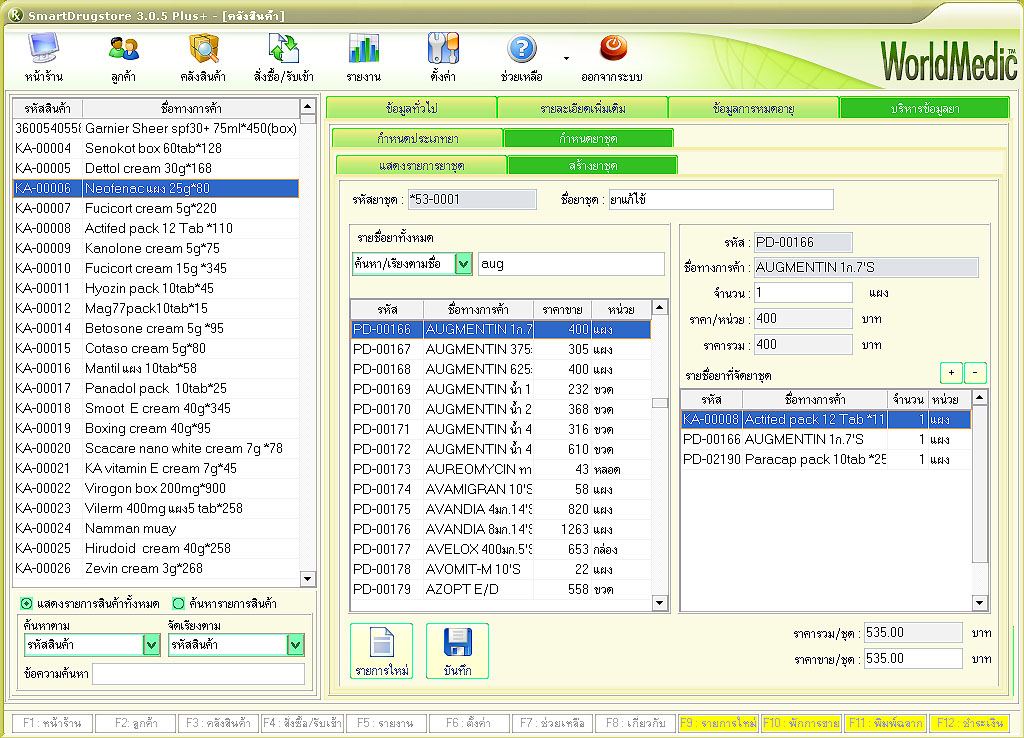This screenshot has width=1024, height=738.
Task: Switch to the กำหนดยาชุด tab
Action: pyautogui.click(x=588, y=138)
